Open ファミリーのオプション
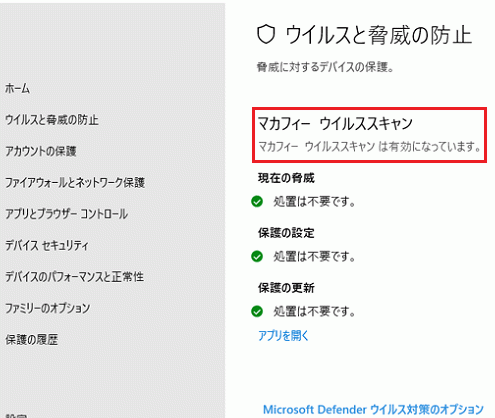Screen dimensions: 495x418 [x=47, y=308]
